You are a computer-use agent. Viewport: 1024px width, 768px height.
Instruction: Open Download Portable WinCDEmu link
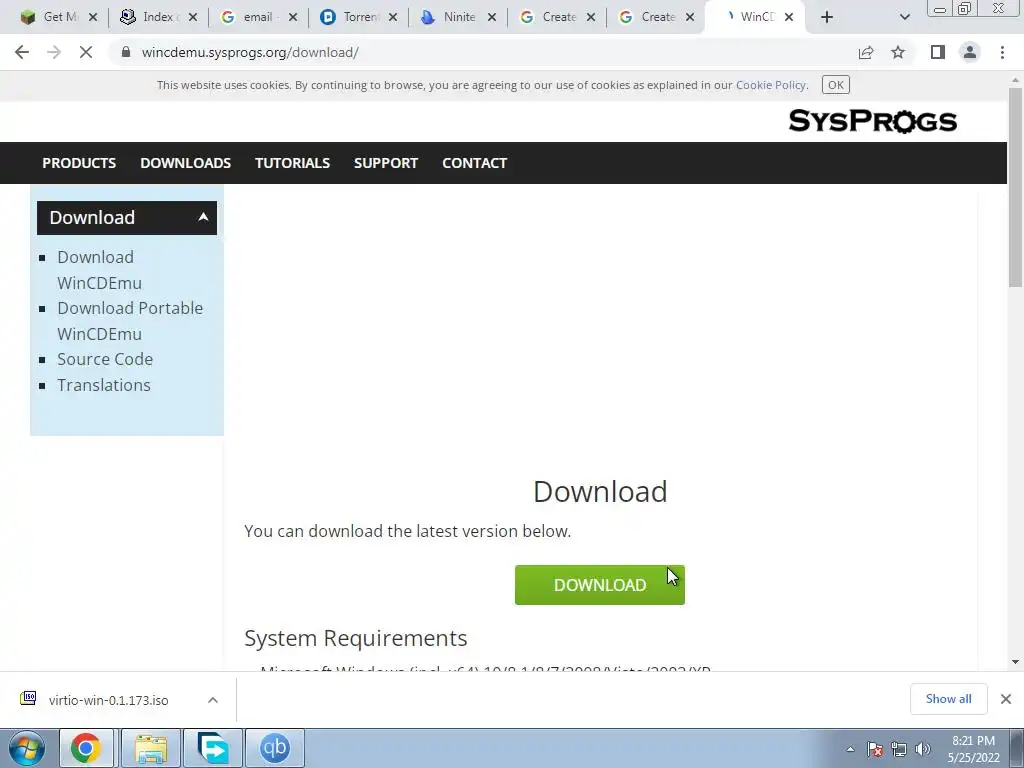[x=130, y=321]
